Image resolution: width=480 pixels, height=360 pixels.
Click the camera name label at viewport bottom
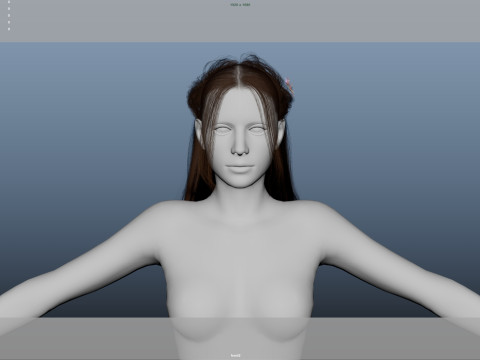(x=236, y=355)
